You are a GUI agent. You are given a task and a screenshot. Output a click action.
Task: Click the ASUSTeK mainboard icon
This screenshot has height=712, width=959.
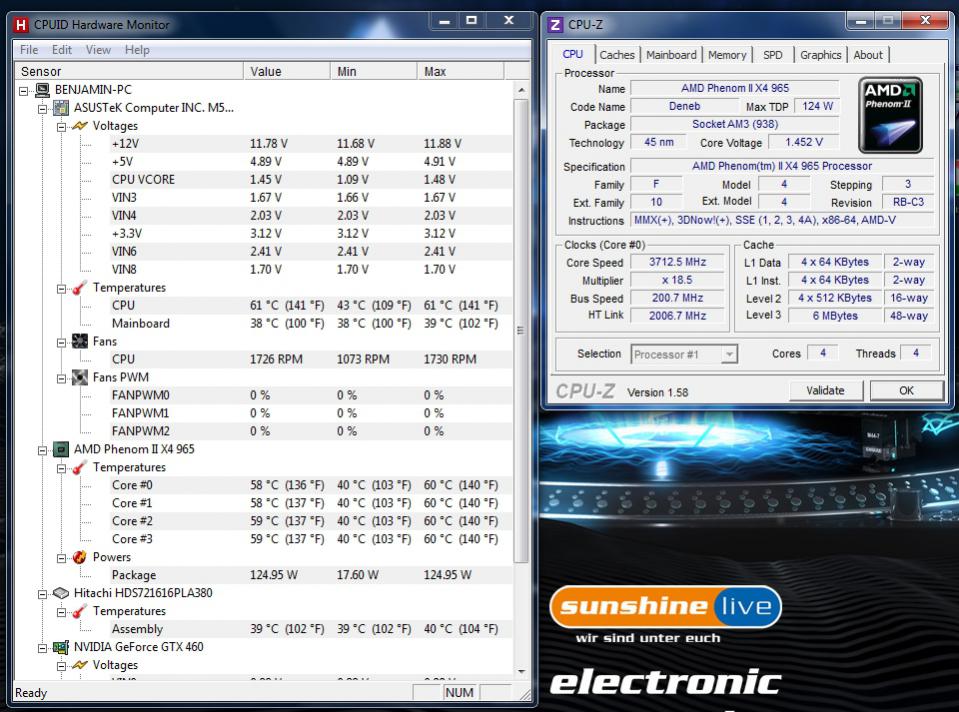coord(61,108)
